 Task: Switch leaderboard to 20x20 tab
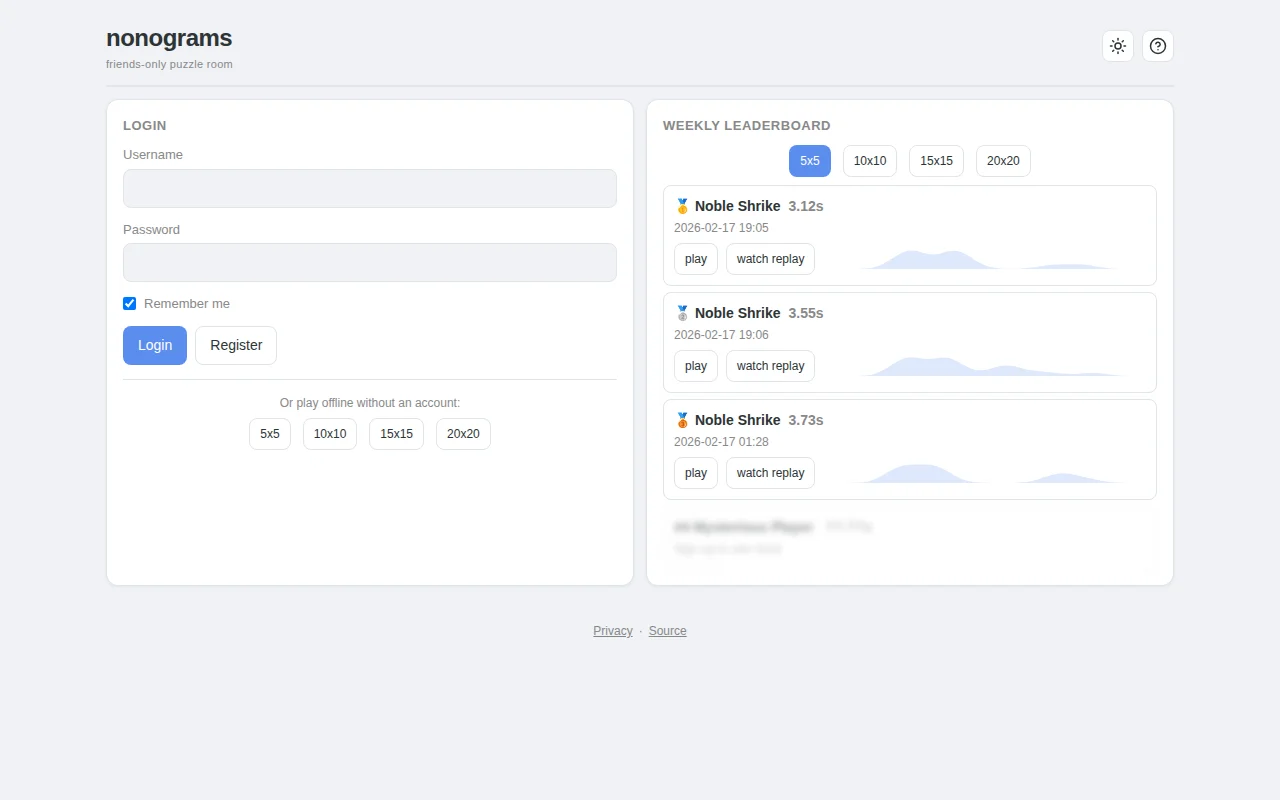click(x=1003, y=161)
